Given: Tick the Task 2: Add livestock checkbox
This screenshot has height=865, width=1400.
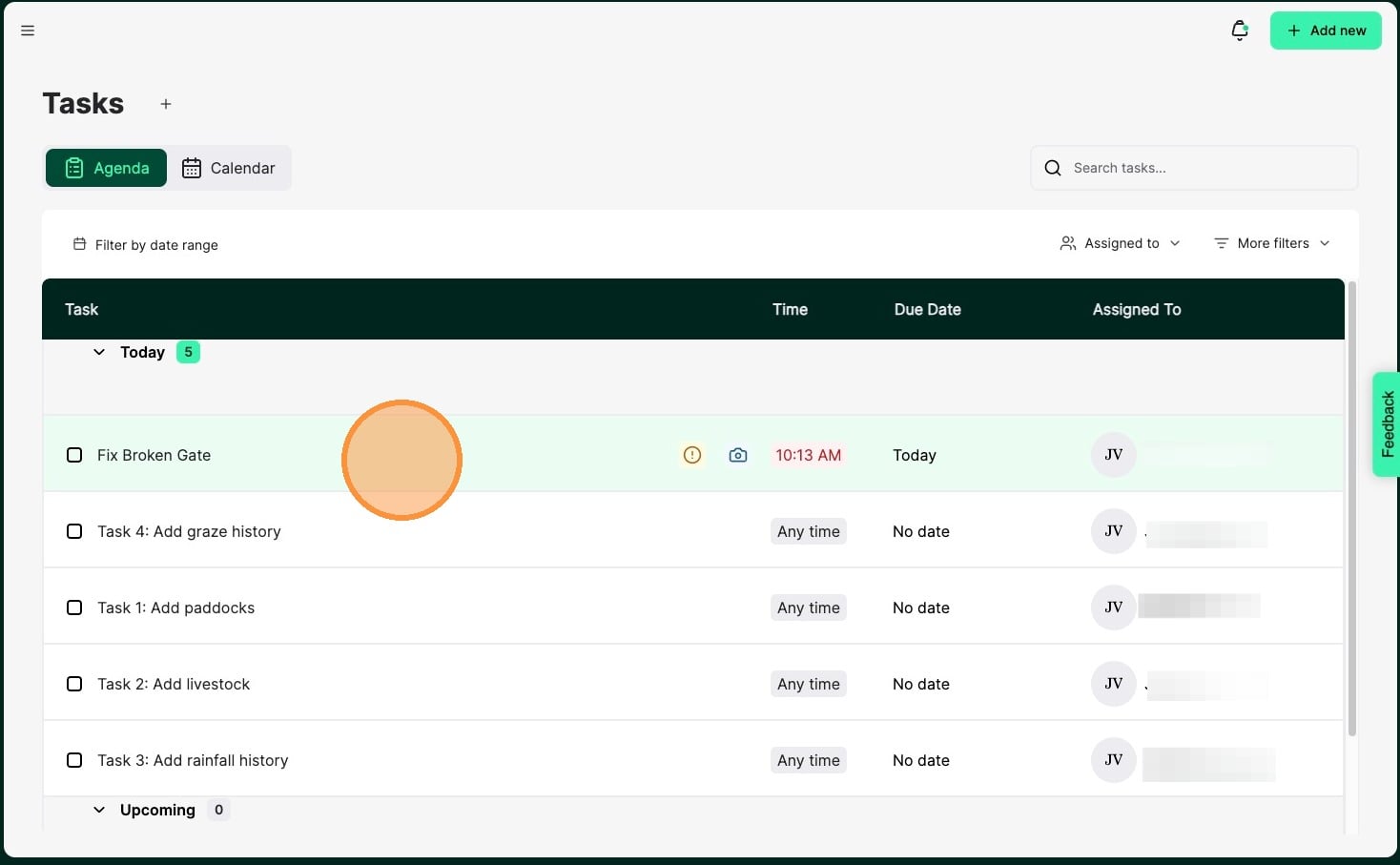Looking at the screenshot, I should point(74,684).
